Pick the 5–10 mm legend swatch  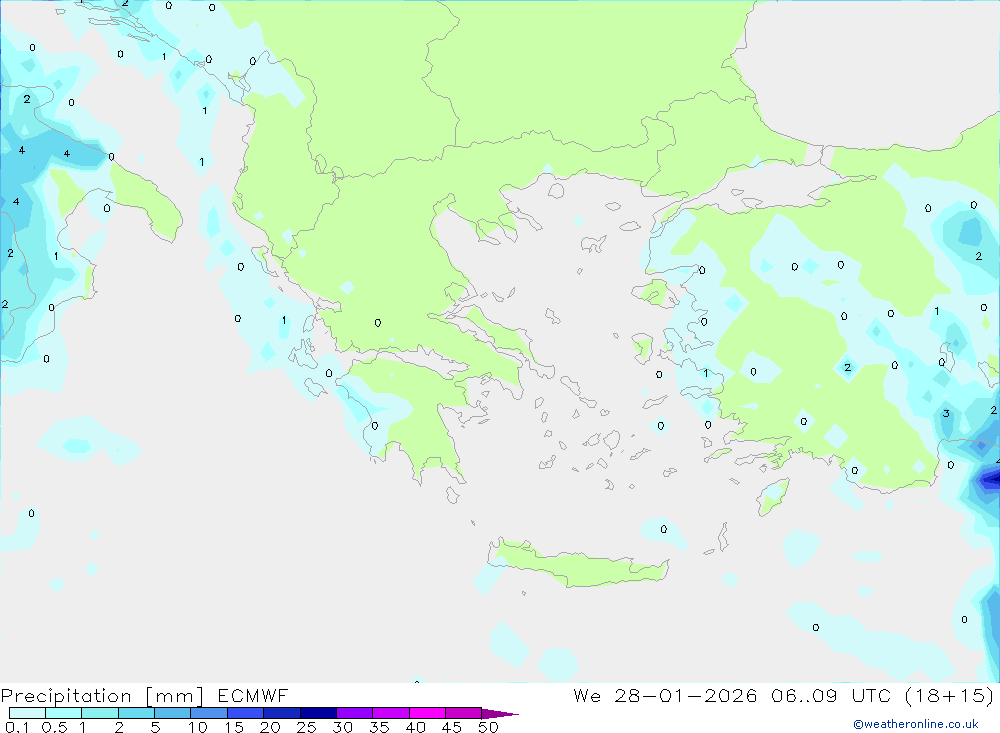(x=172, y=713)
